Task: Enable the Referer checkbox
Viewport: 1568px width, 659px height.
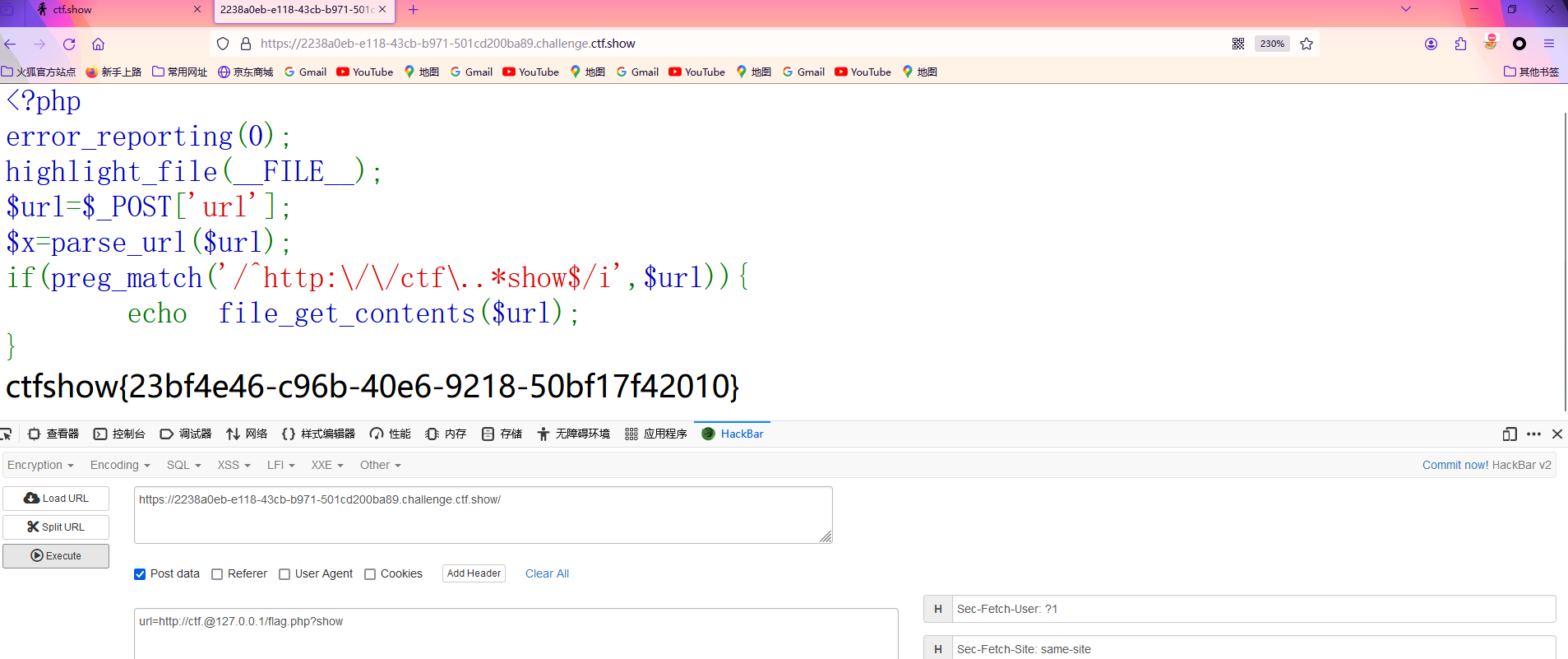Action: click(217, 574)
